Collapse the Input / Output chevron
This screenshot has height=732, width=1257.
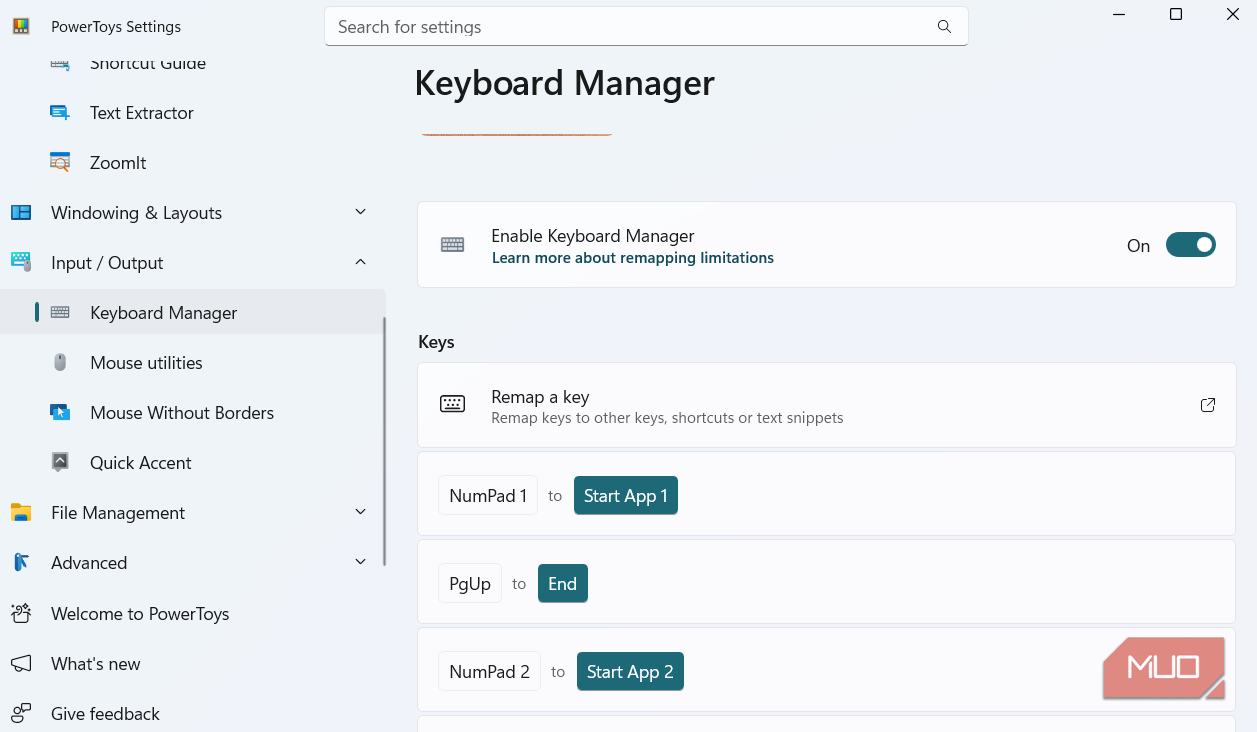361,262
